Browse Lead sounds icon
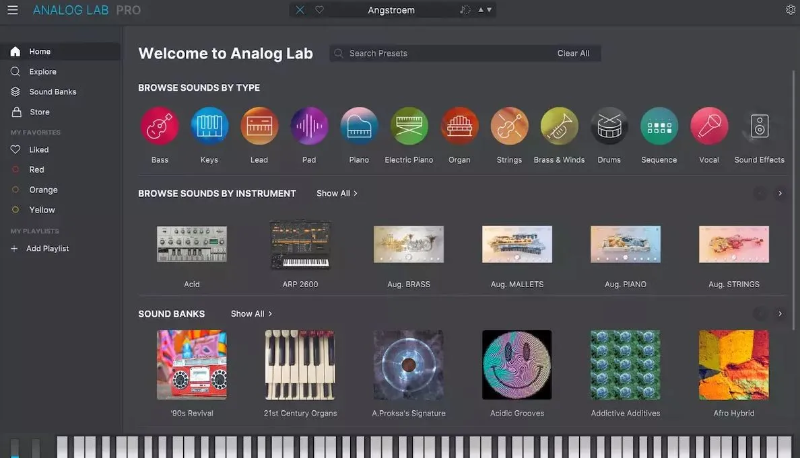 [x=259, y=126]
